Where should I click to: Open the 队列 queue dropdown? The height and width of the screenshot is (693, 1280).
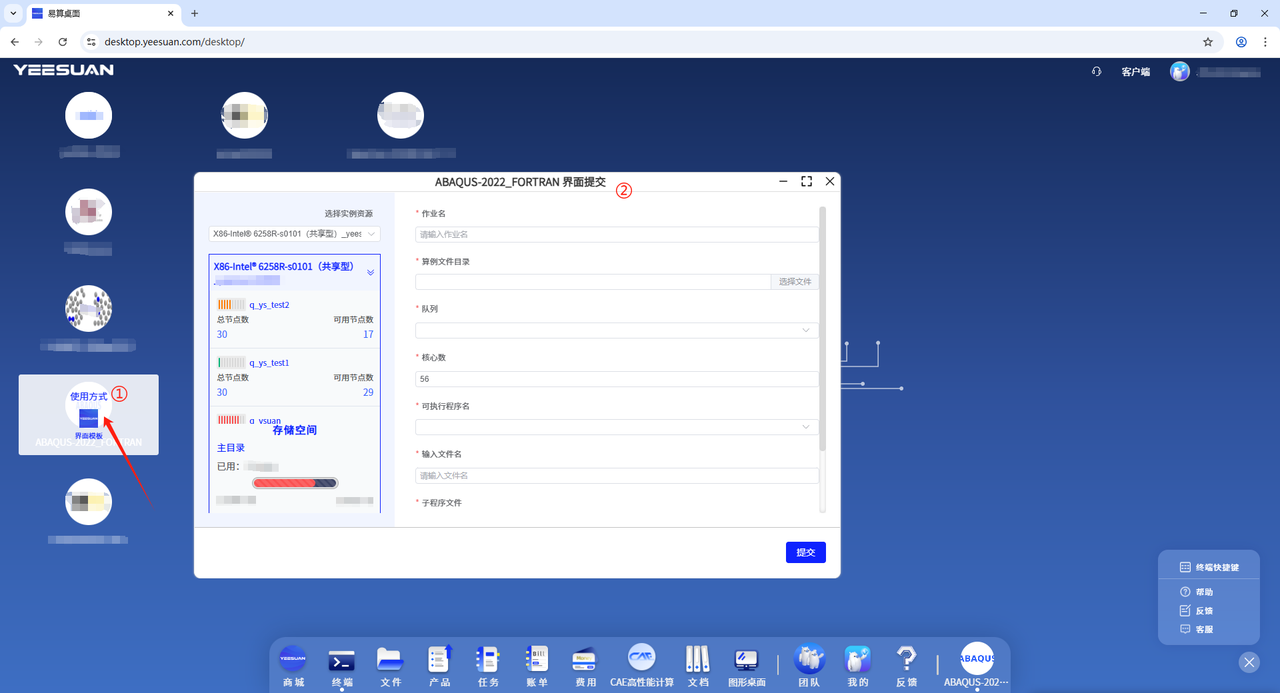pos(616,330)
